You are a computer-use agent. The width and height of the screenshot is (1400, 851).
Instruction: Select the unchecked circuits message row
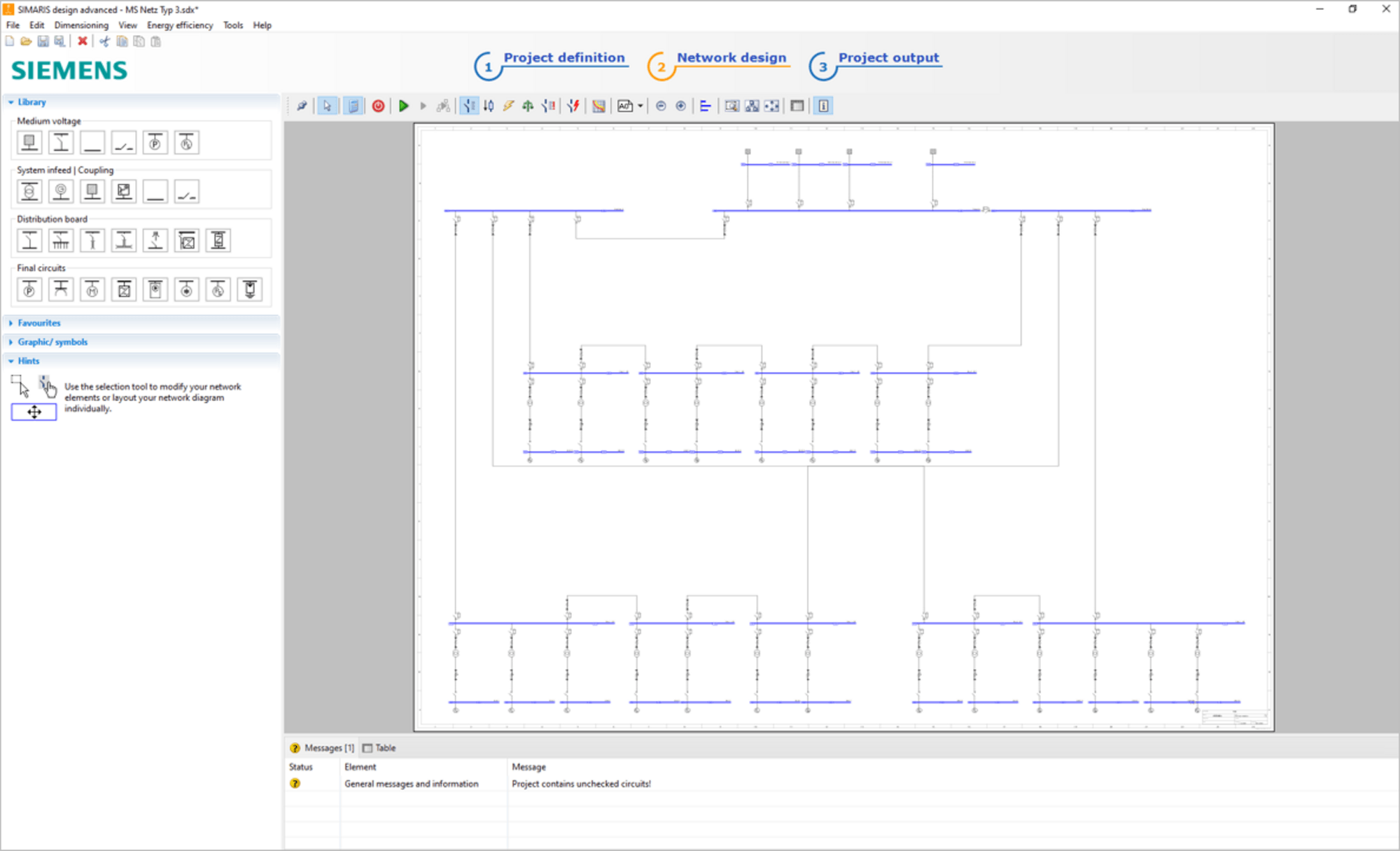point(581,784)
